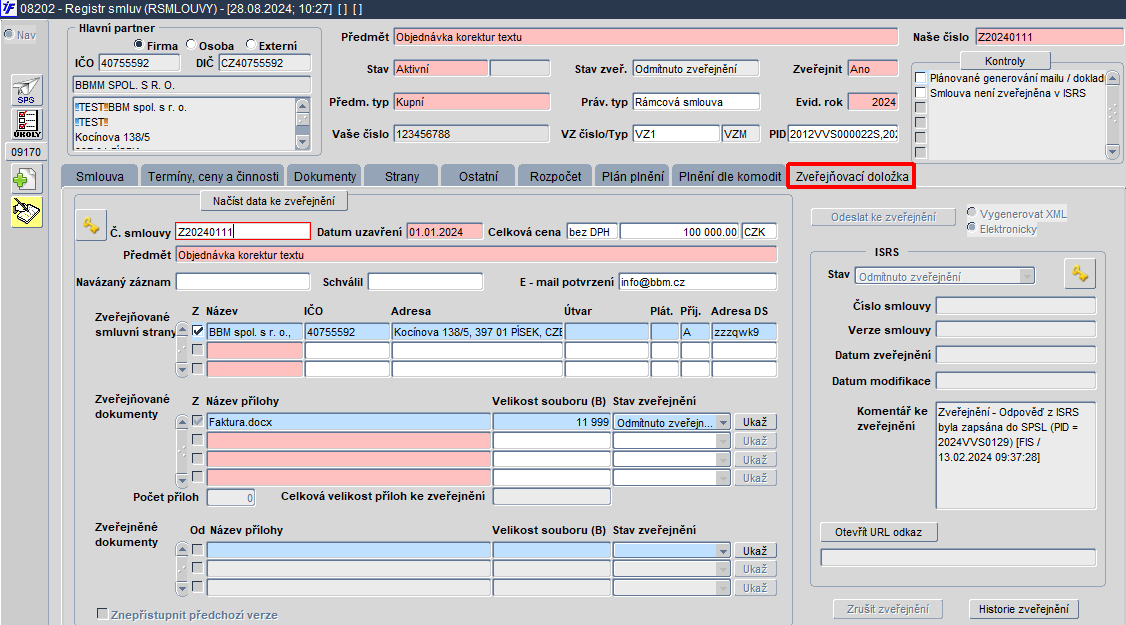Viewport: 1126px width, 625px height.
Task: Click the E-mail potvrzení input field
Action: coord(697,281)
